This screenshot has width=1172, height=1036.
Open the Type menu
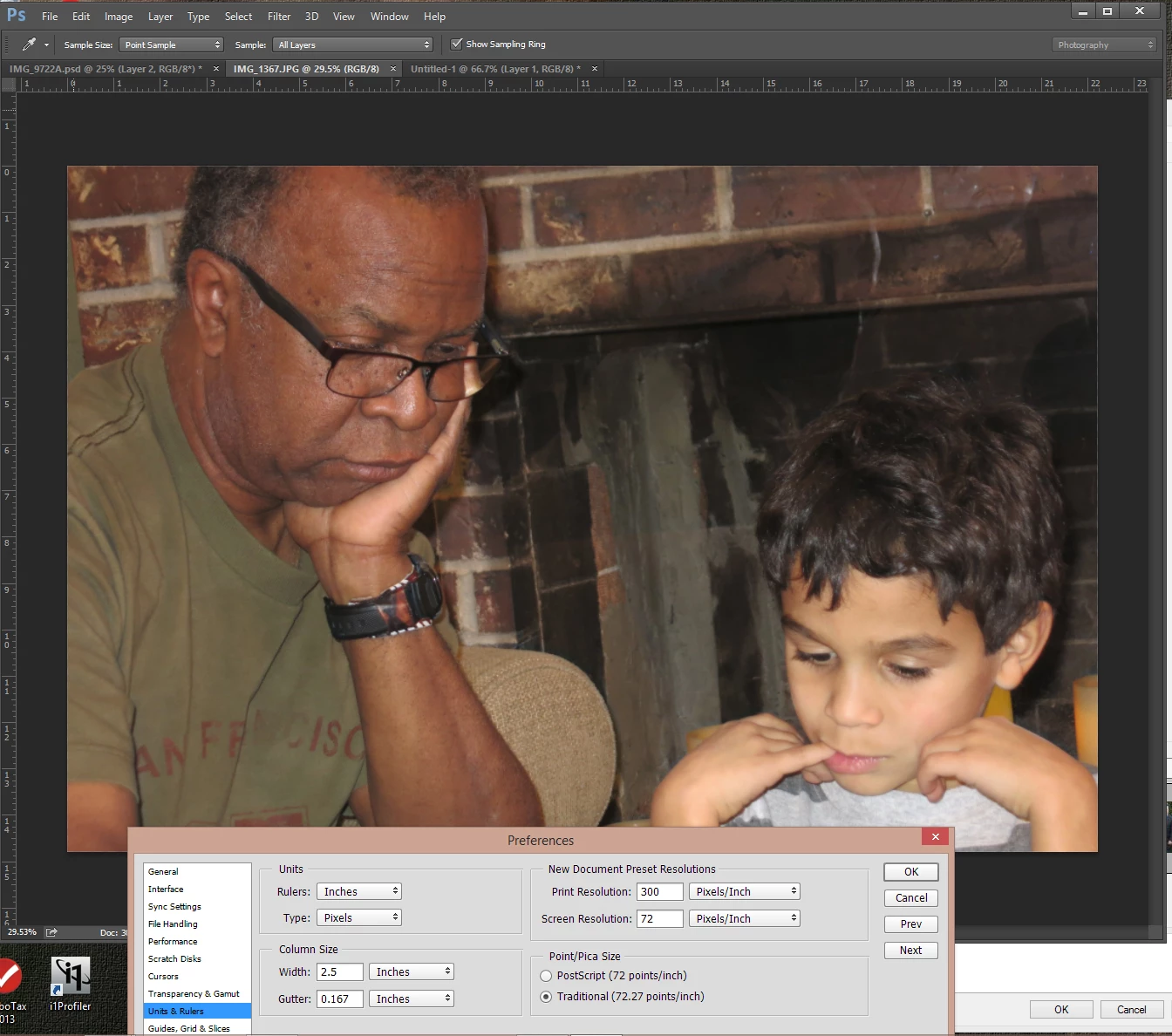pyautogui.click(x=198, y=17)
